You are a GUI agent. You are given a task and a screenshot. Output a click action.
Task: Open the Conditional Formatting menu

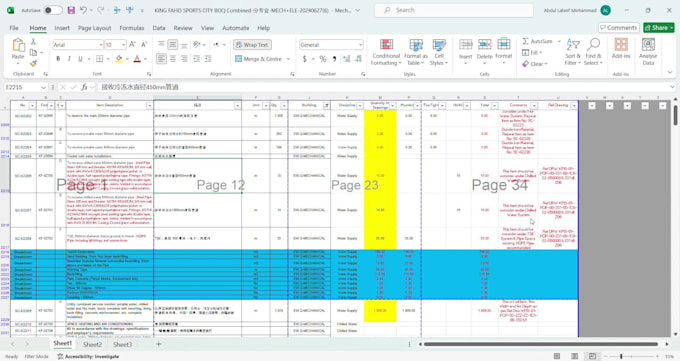(x=386, y=52)
